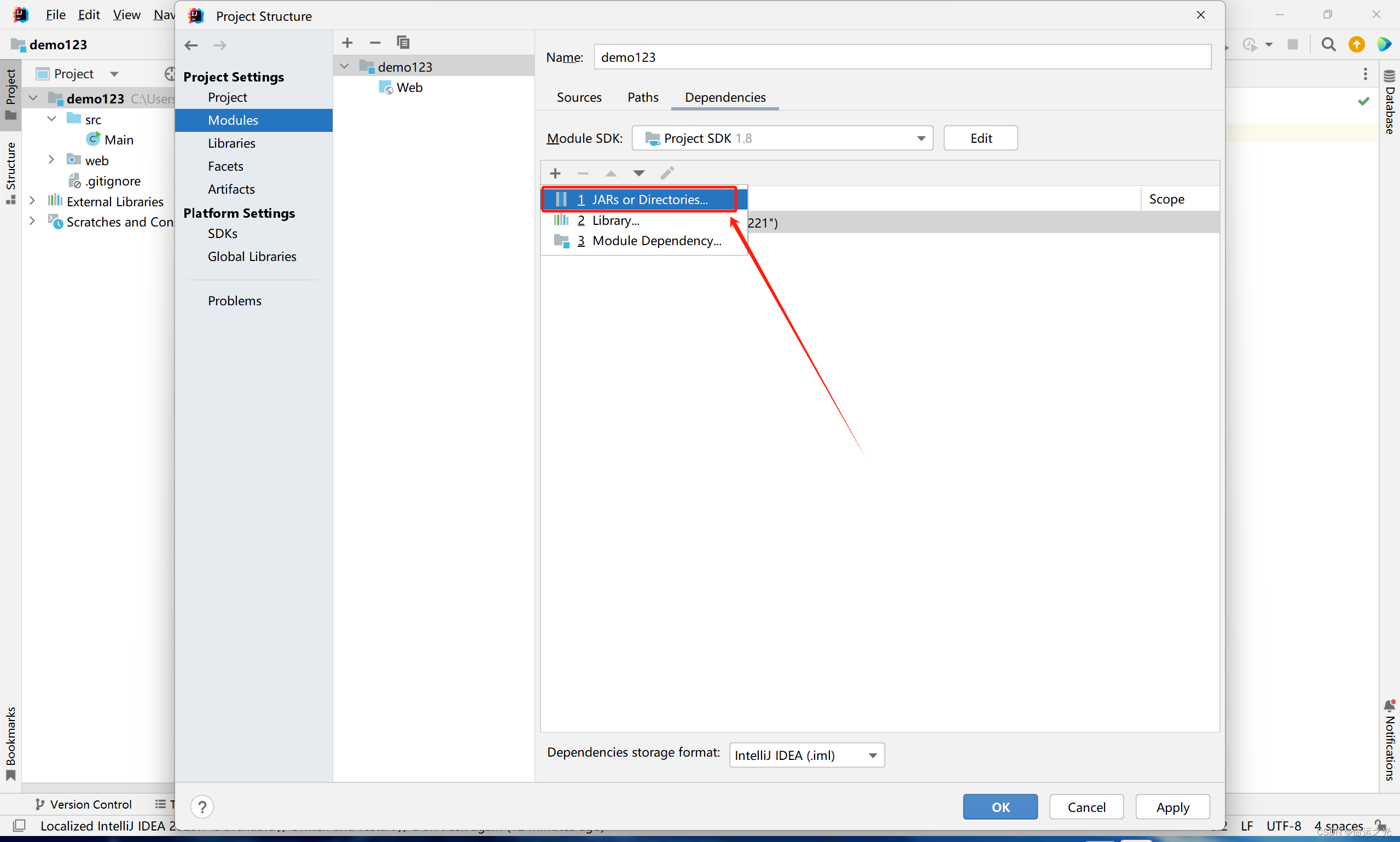This screenshot has width=1400, height=842.
Task: Select the Sources tab
Action: pyautogui.click(x=579, y=97)
